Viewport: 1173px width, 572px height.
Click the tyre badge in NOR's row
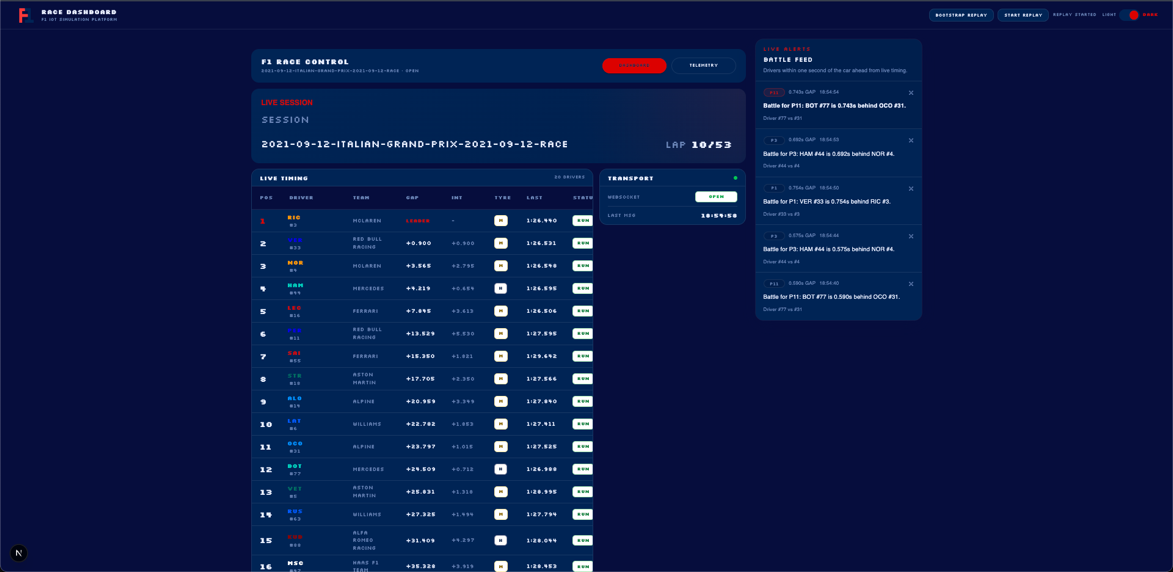click(500, 265)
